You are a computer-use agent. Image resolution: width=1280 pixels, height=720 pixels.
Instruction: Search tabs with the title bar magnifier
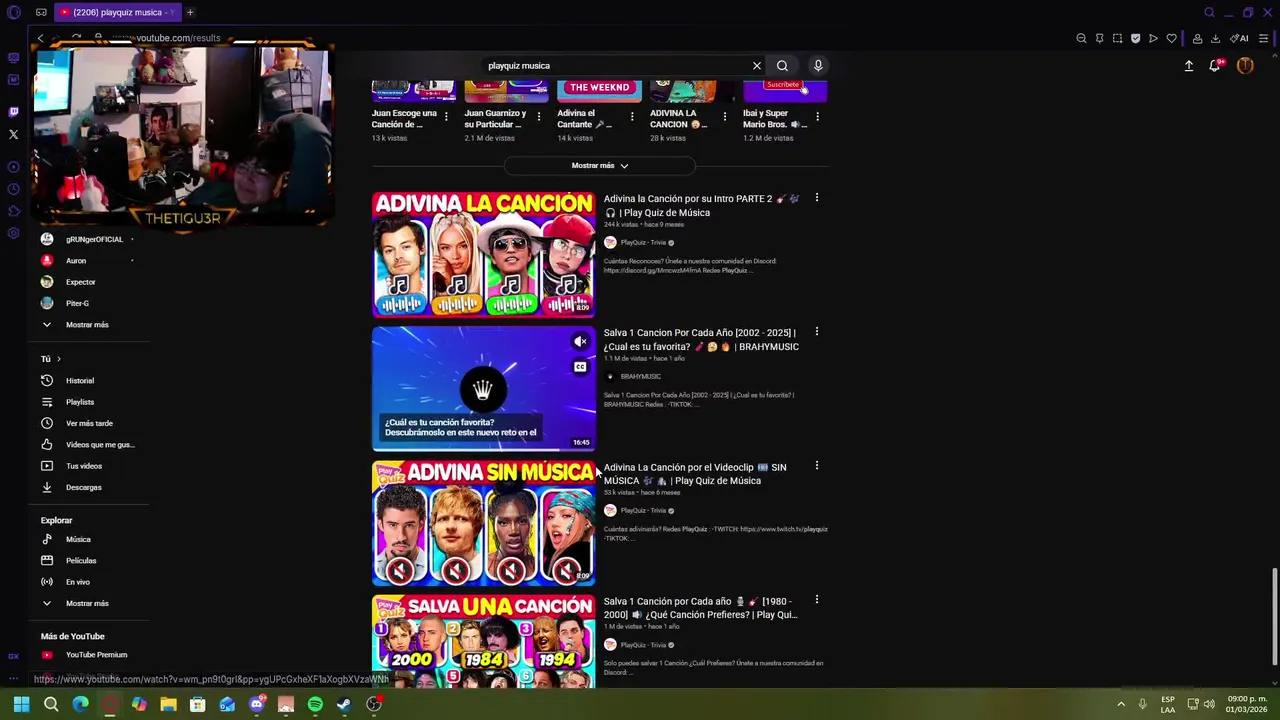point(1209,12)
